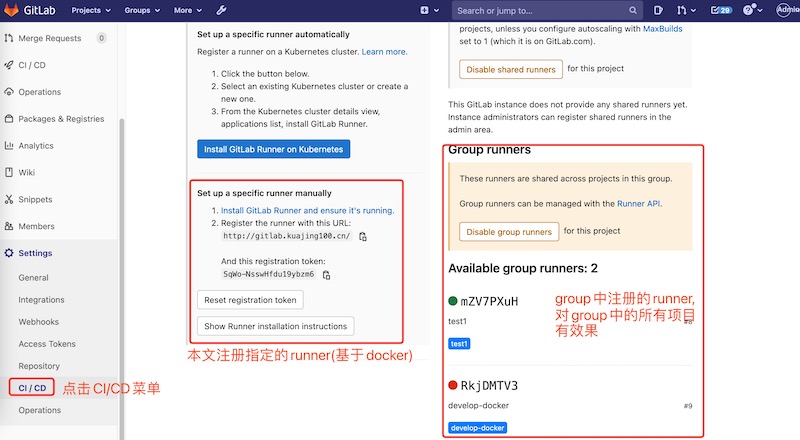Open the help question mark icon
800x440 pixels.
coord(748,10)
